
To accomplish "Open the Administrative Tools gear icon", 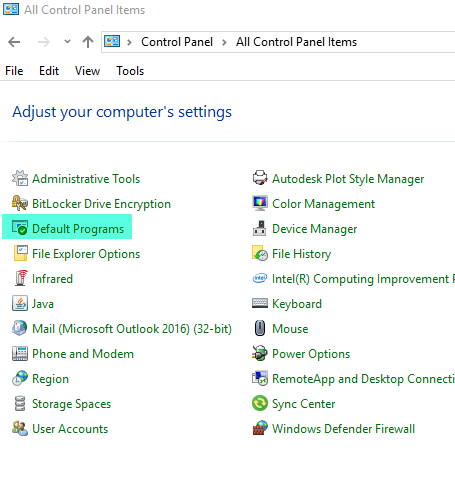I will click(20, 178).
